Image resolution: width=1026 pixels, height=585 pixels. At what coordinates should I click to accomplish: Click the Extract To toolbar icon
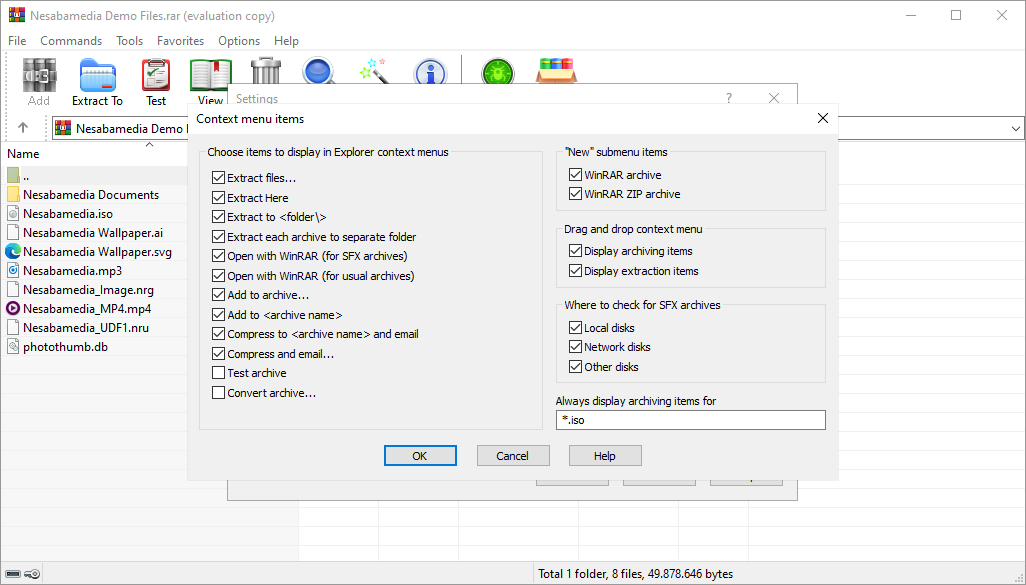[97, 80]
